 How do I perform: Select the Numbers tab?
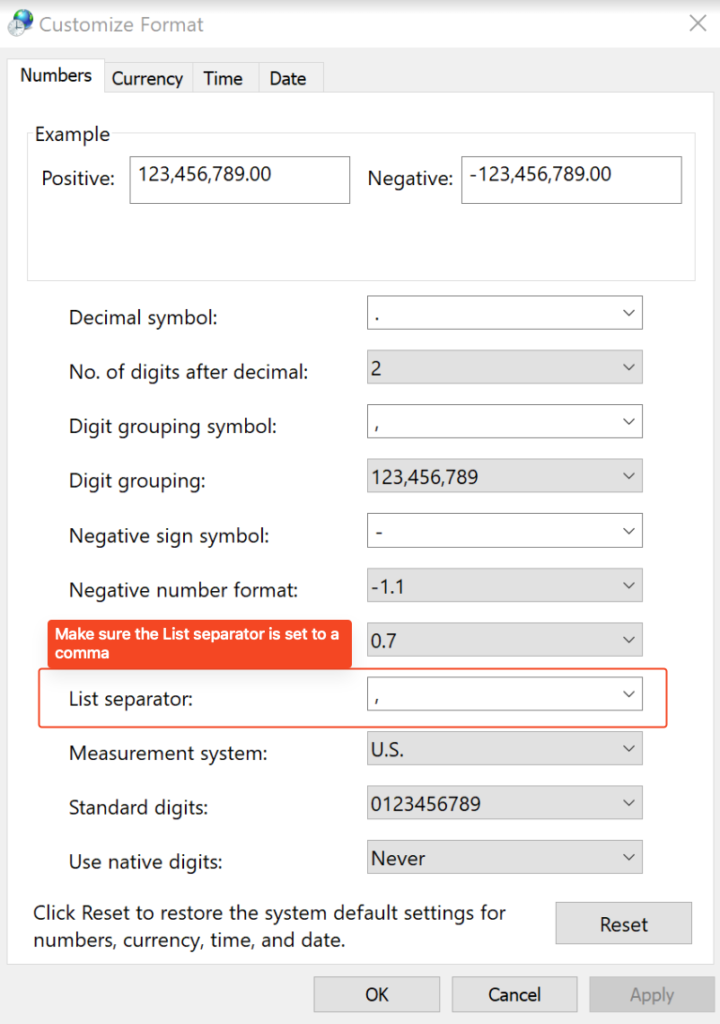coord(56,76)
